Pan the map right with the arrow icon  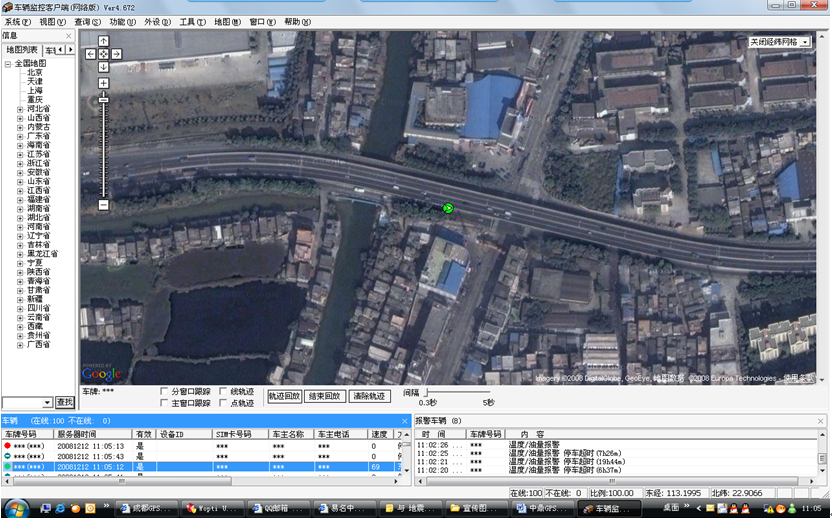pyautogui.click(x=116, y=54)
